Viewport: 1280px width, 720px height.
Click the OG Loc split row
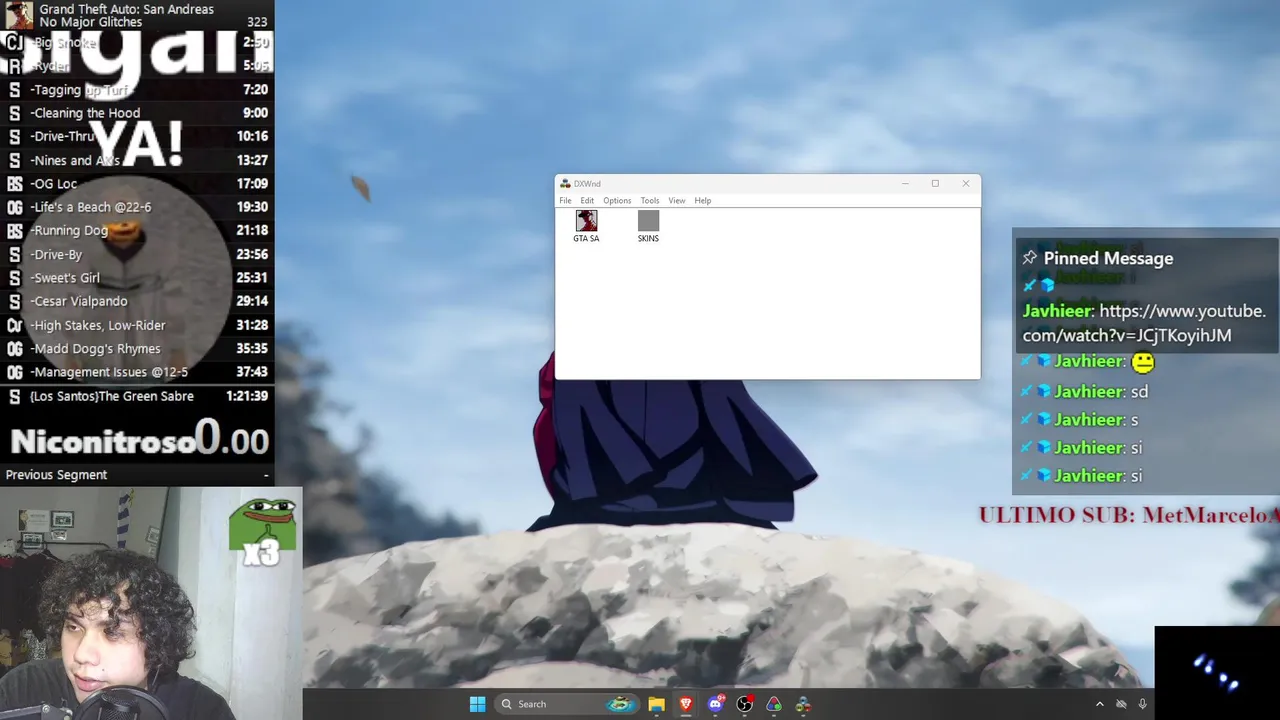(x=137, y=184)
